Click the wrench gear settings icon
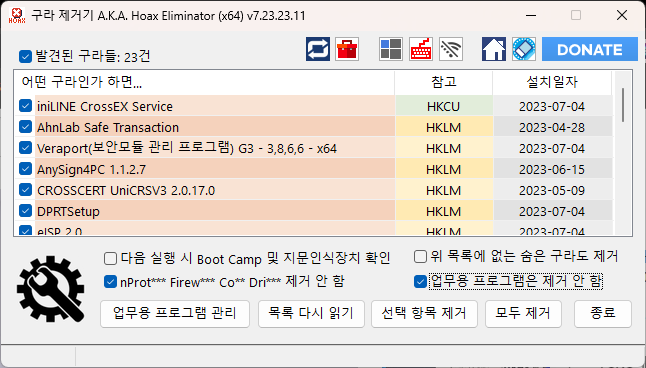Image resolution: width=646 pixels, height=368 pixels. pyautogui.click(x=51, y=289)
